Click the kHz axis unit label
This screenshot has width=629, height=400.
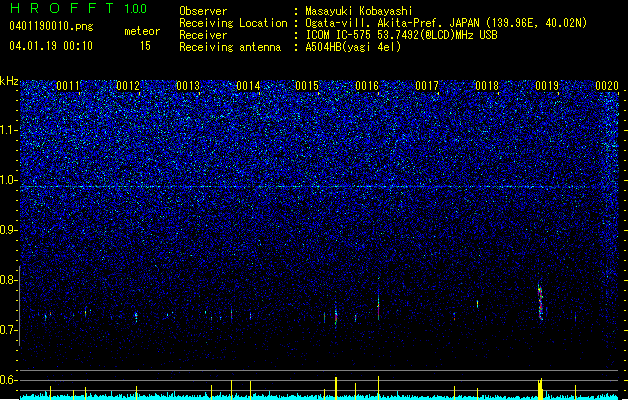coord(9,81)
